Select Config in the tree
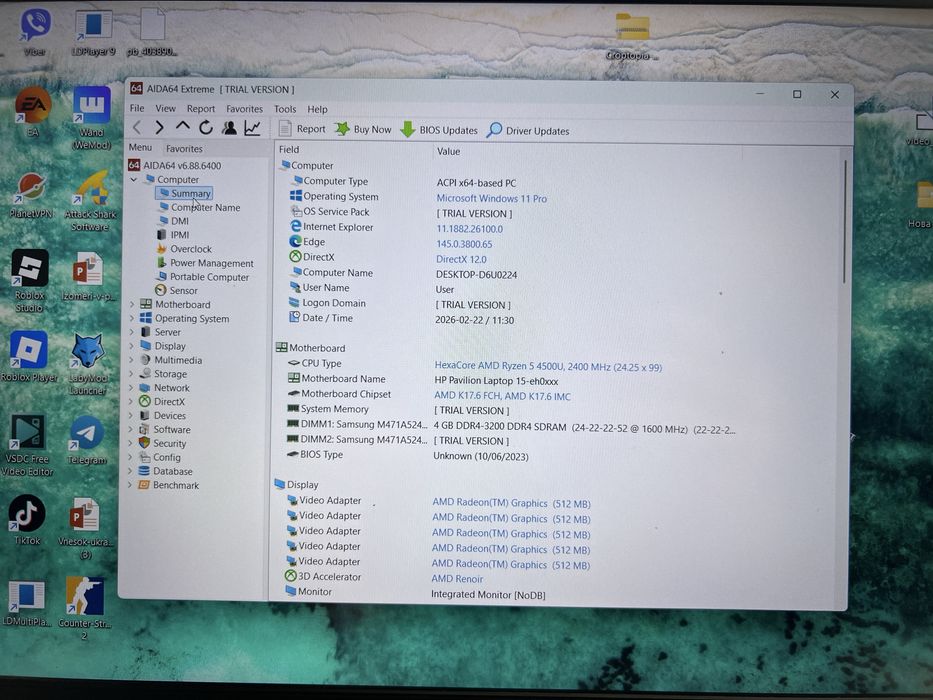This screenshot has height=700, width=933. [159, 457]
